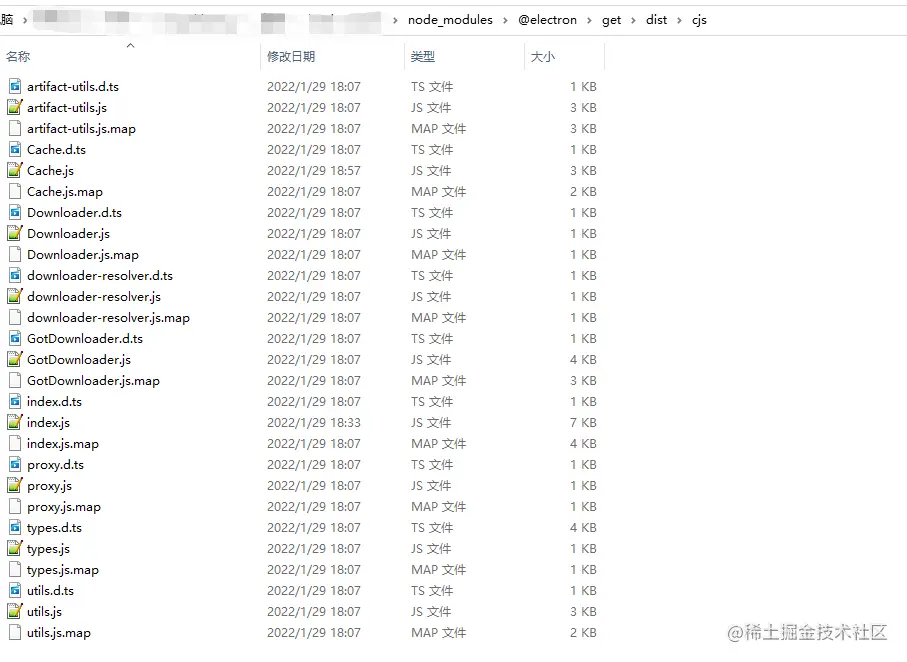Expand the chevron after get in path
This screenshot has height=662, width=907.
coord(633,20)
